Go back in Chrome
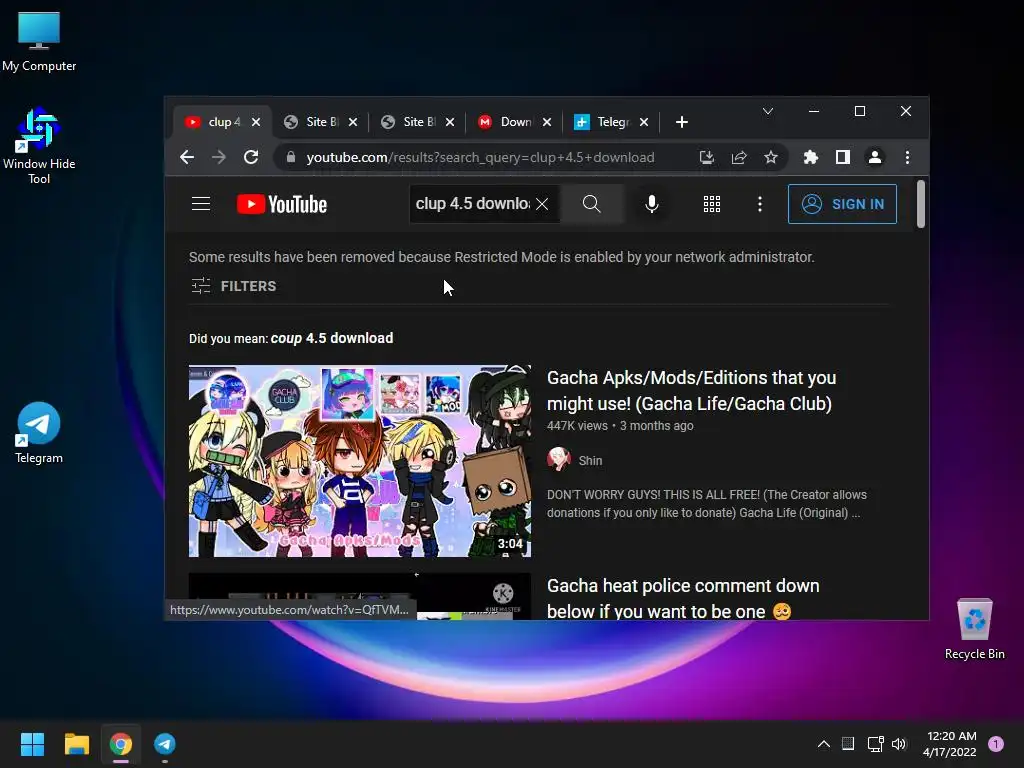Screen dimensions: 1024x768 click(x=187, y=157)
